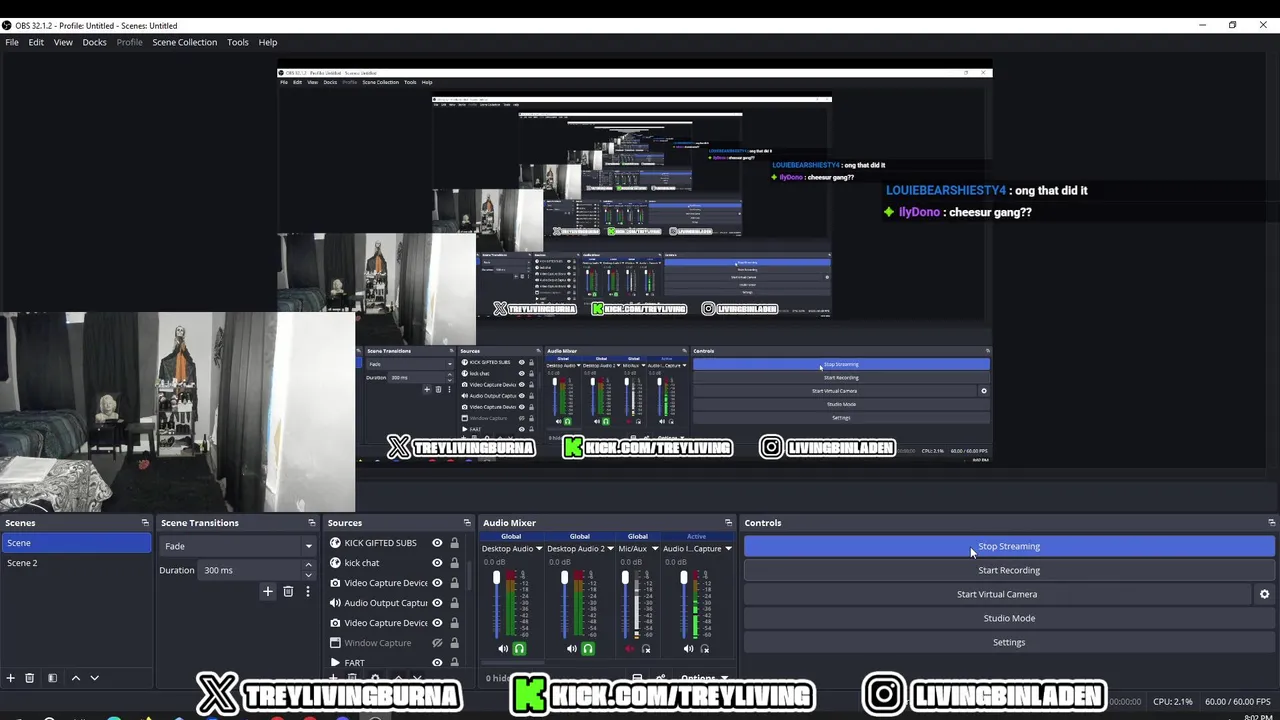Open the Edit menu
Screen dimensions: 1280x720
coord(36,42)
